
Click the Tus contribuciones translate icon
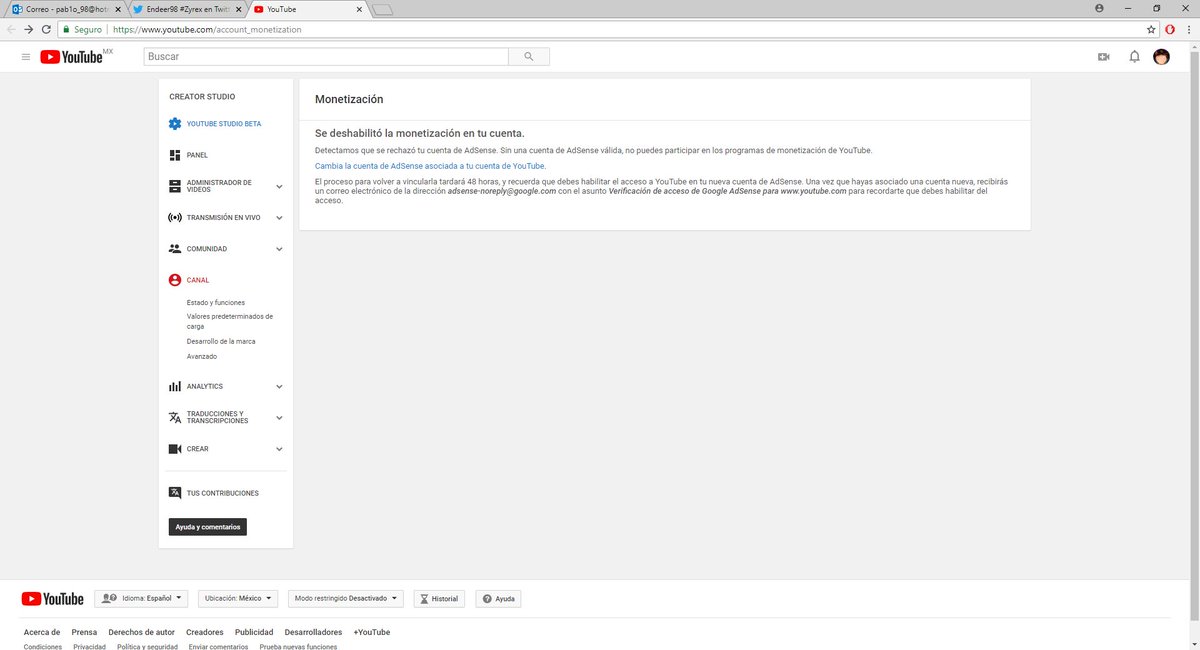[x=175, y=493]
